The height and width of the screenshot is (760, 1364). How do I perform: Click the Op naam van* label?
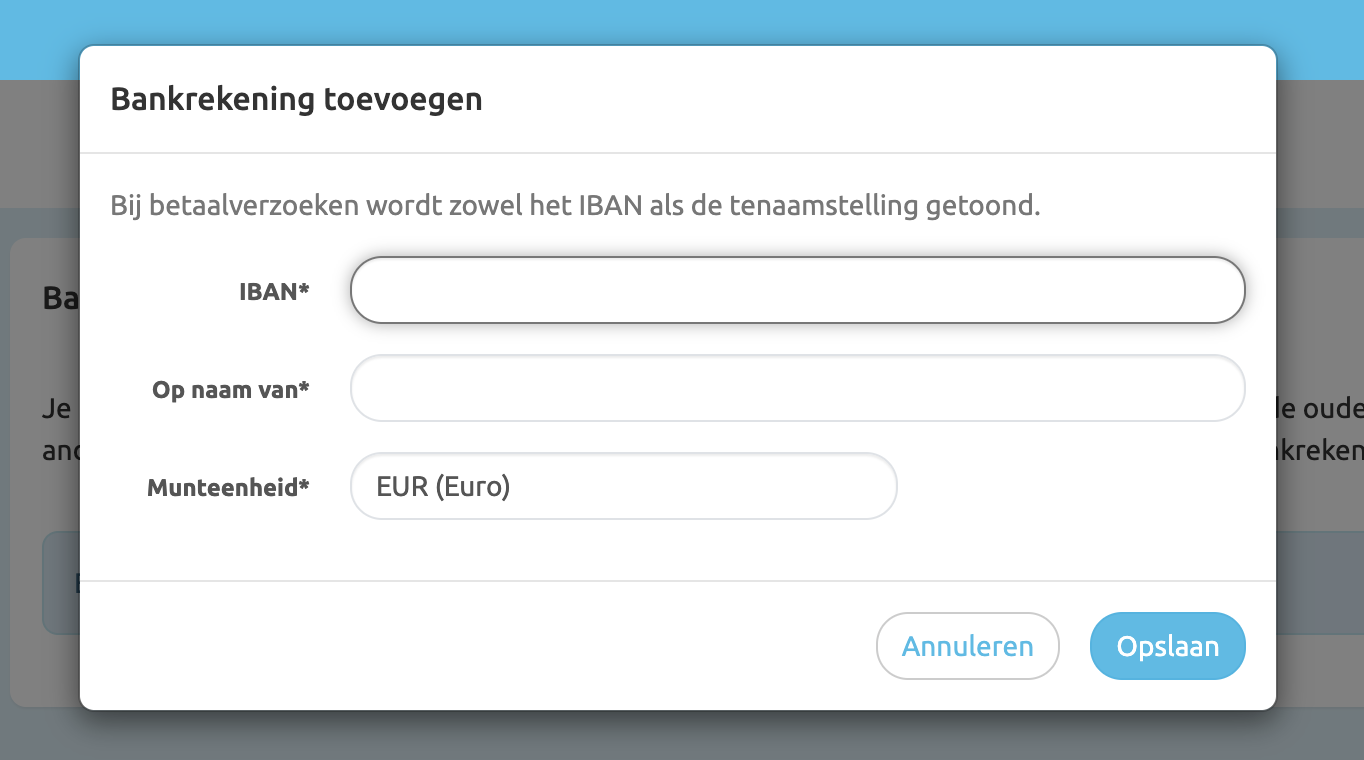[231, 389]
